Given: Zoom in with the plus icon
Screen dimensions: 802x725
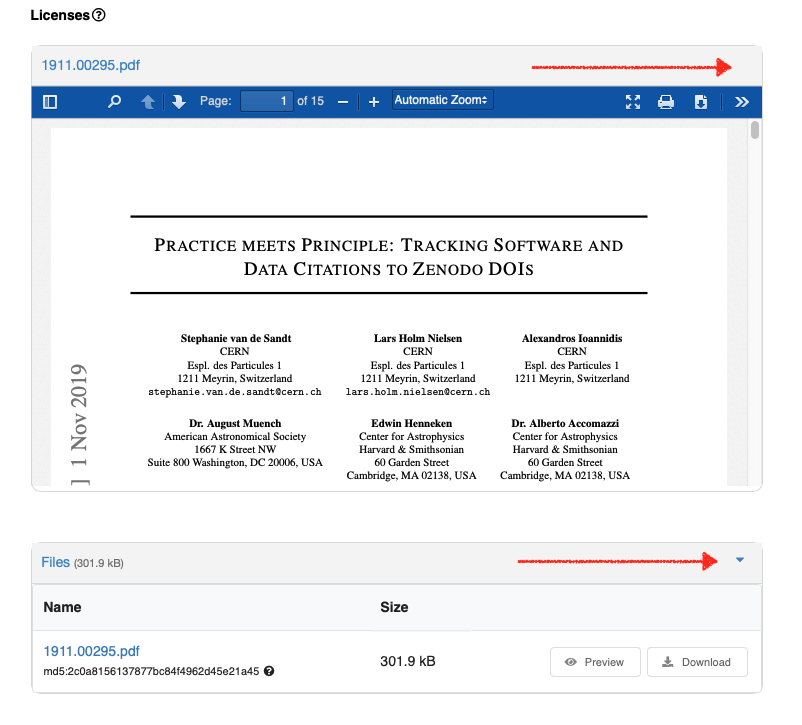Looking at the screenshot, I should point(374,102).
